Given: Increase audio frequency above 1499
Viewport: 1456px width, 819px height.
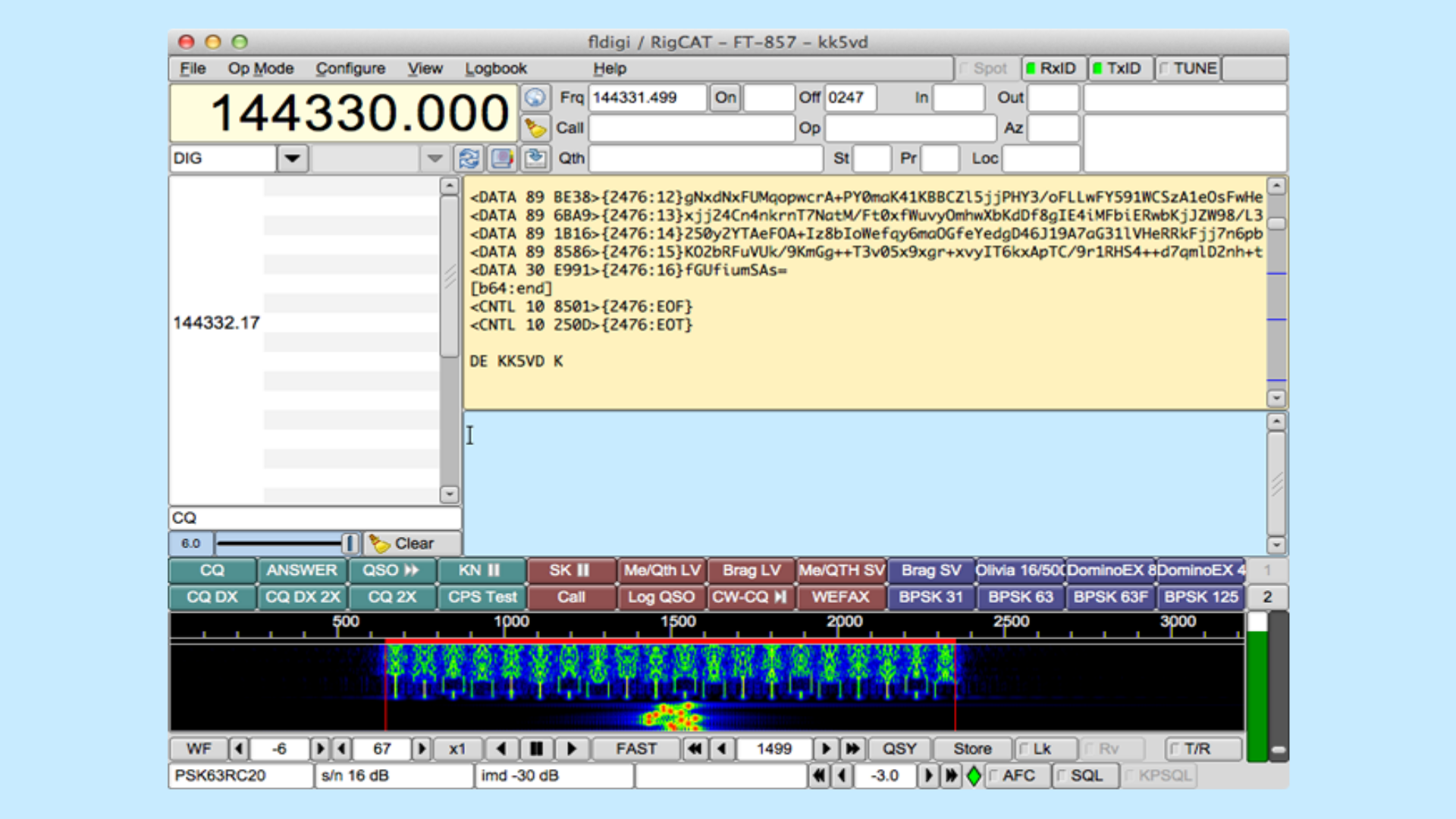Looking at the screenshot, I should [x=826, y=749].
